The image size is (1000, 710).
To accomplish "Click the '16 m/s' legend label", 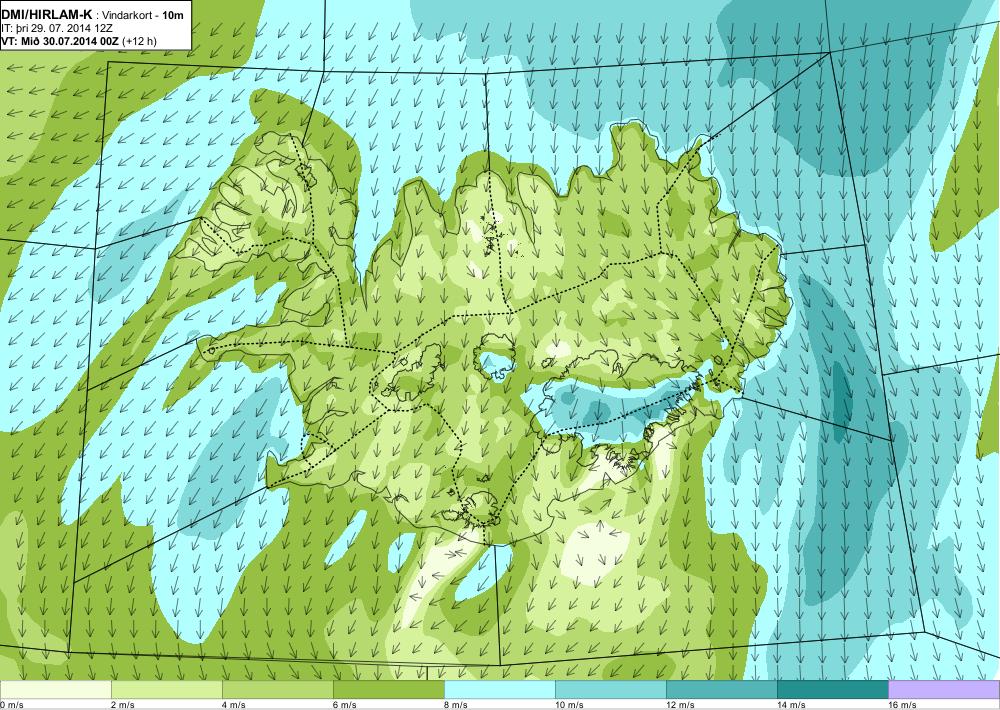I will (902, 705).
